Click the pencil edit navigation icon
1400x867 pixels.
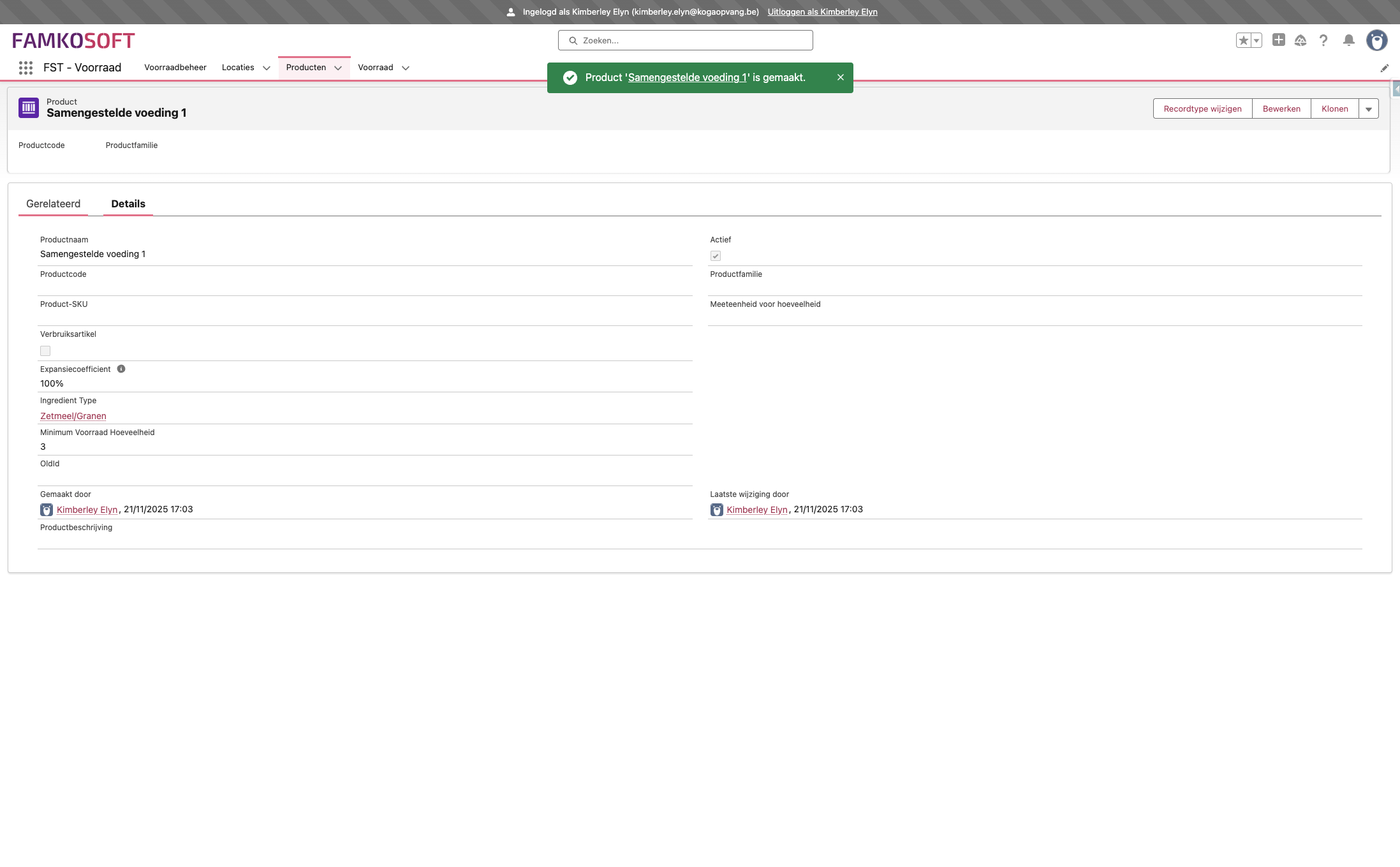1384,68
